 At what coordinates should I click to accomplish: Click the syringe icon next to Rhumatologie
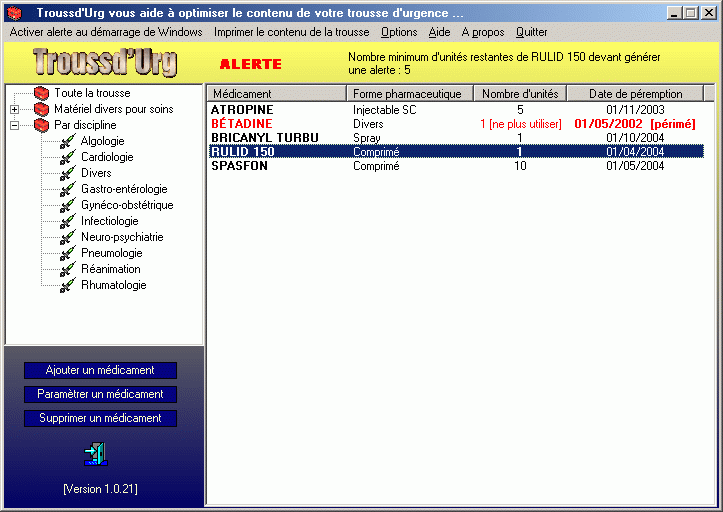point(68,285)
